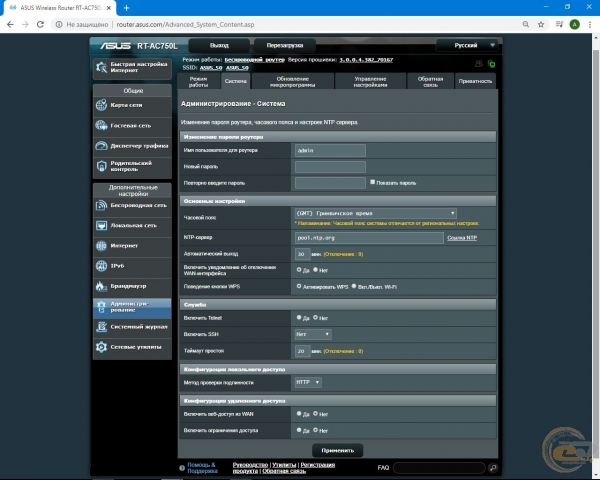Open the HTTP authentication method dropdown
The width and height of the screenshot is (600, 480).
coord(308,382)
